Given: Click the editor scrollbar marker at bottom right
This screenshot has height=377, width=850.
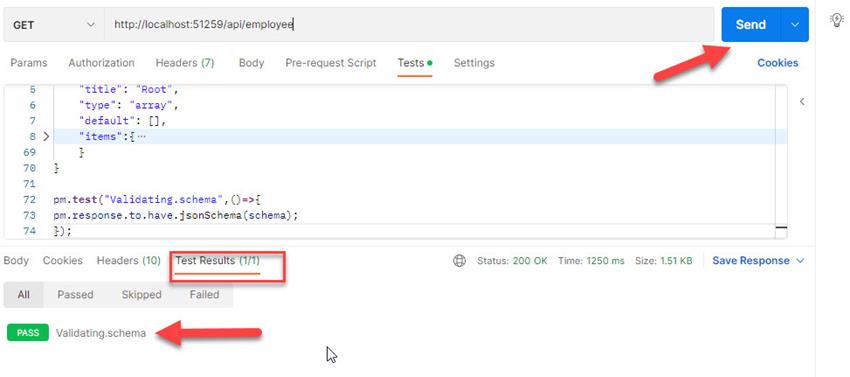Looking at the screenshot, I should point(781,228).
